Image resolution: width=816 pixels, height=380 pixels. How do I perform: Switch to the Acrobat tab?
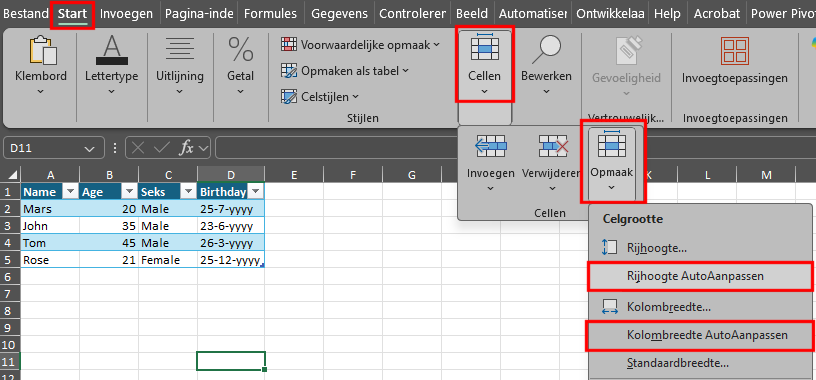tap(717, 14)
